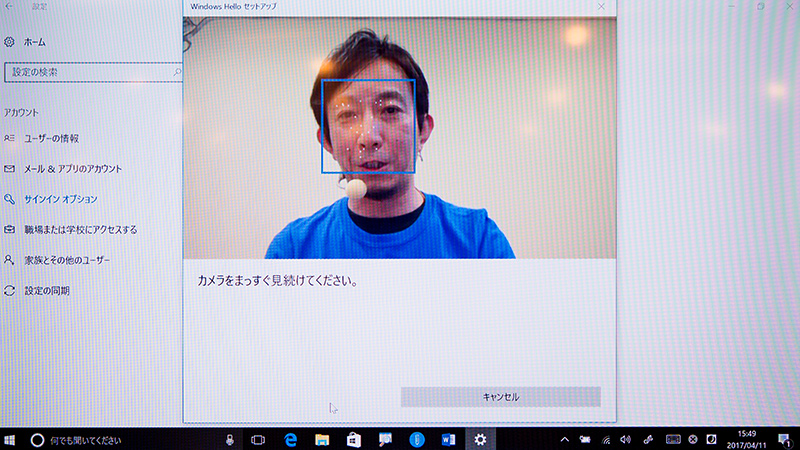The height and width of the screenshot is (450, 800).
Task: Click the link icon in system tray
Action: 648,440
